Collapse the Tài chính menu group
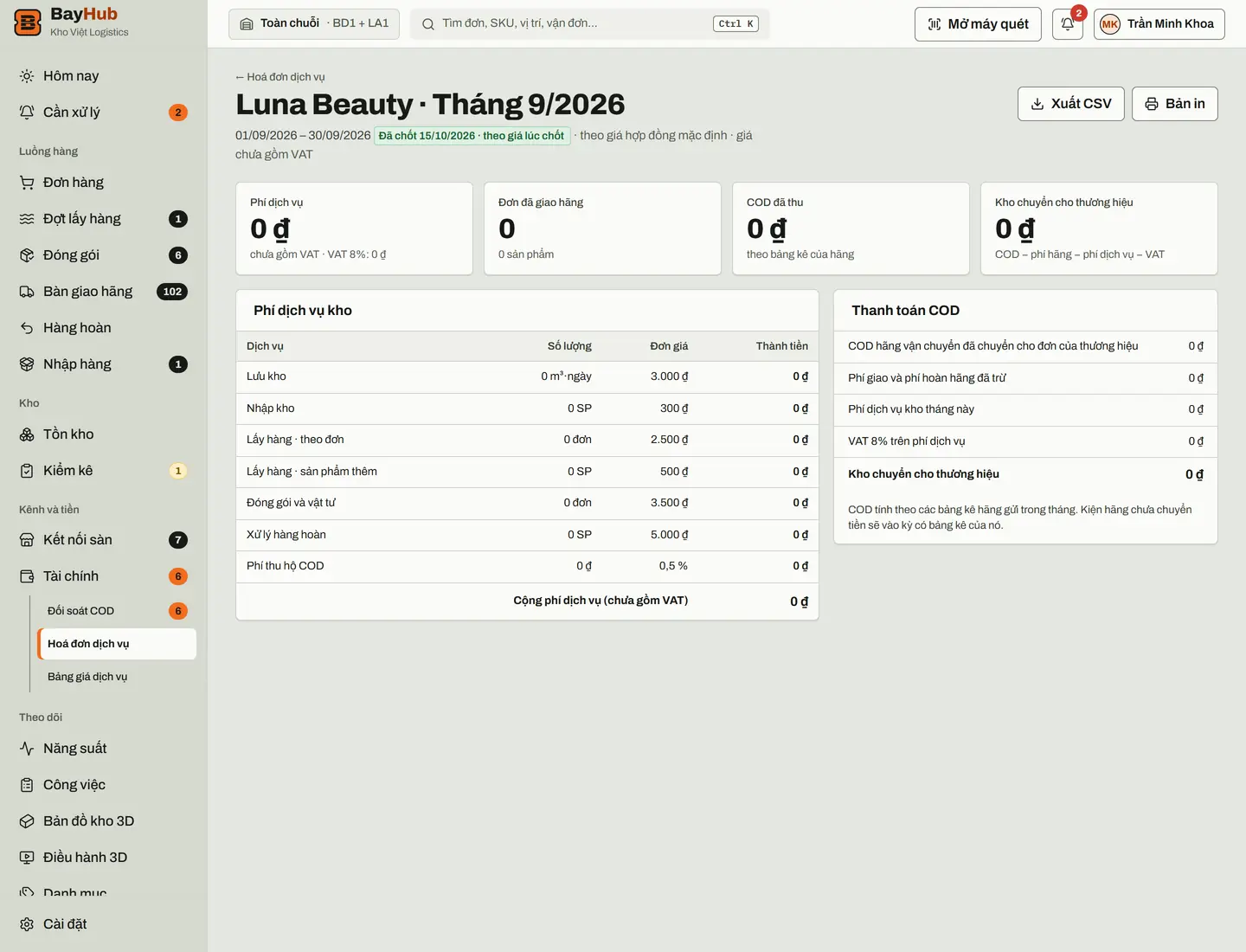Screen dimensions: 1246x952 tap(104, 576)
